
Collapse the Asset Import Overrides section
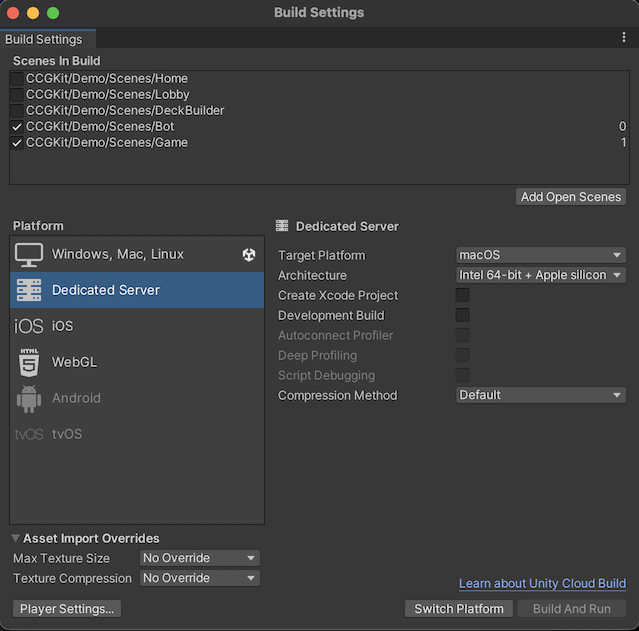[x=15, y=538]
